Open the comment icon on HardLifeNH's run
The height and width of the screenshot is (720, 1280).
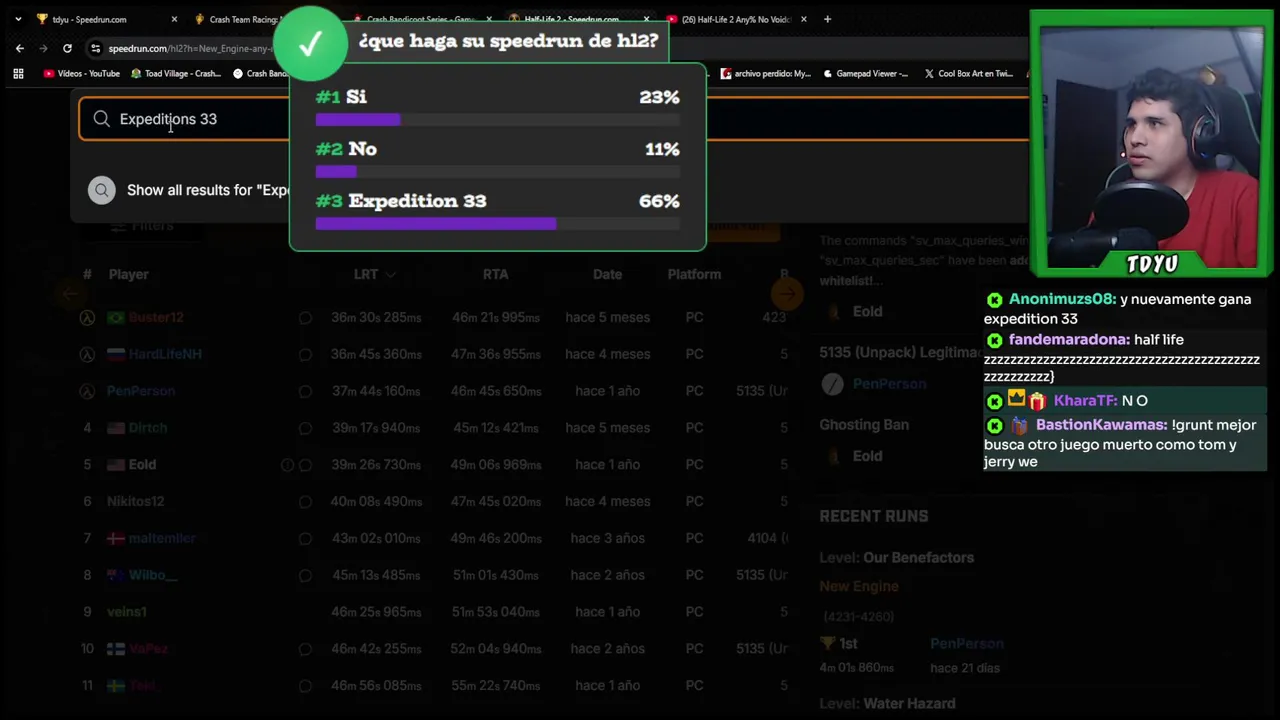(x=305, y=354)
